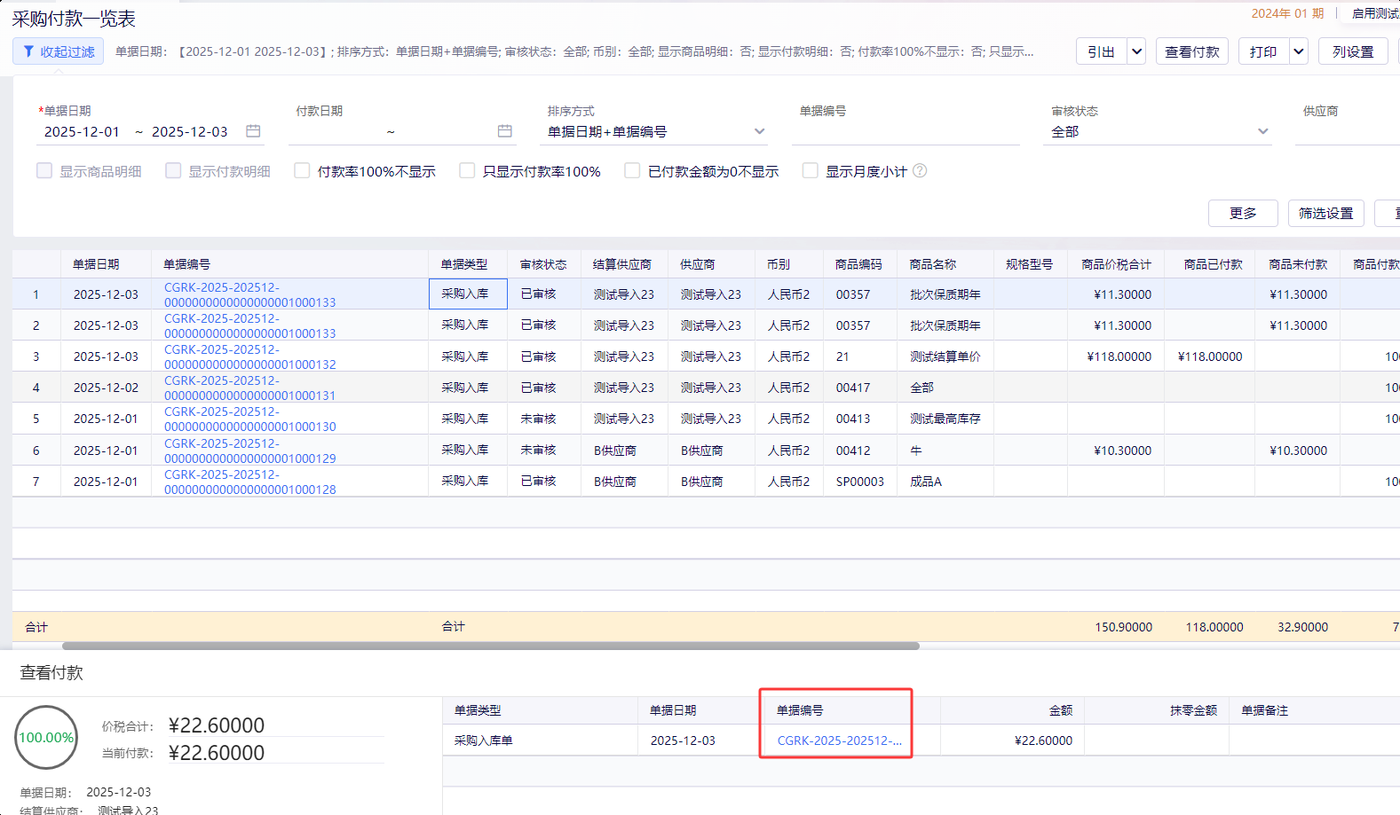1400x815 pixels.
Task: Click the 引出 export button
Action: tap(1102, 51)
